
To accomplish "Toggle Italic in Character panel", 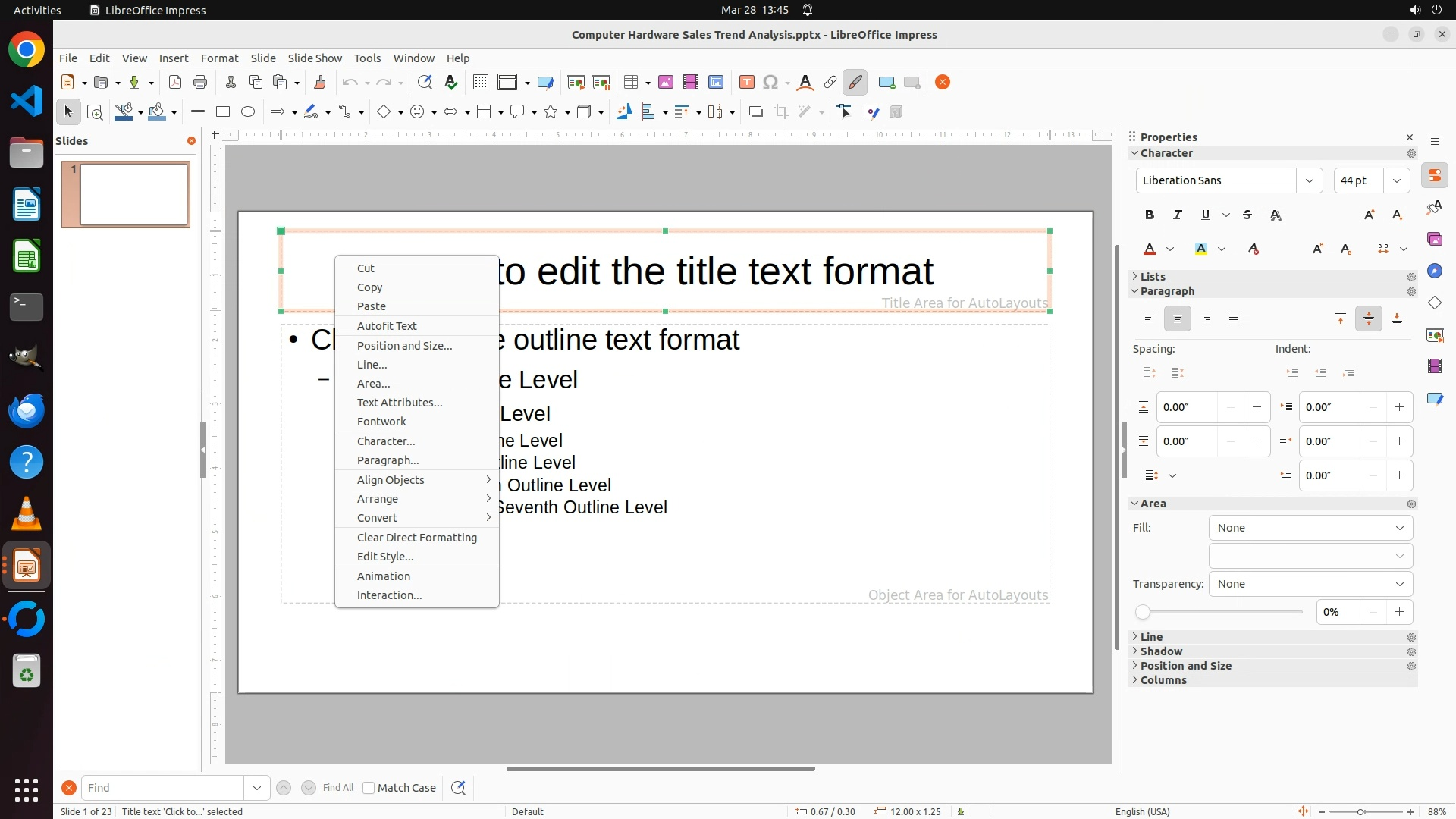I will [x=1178, y=215].
